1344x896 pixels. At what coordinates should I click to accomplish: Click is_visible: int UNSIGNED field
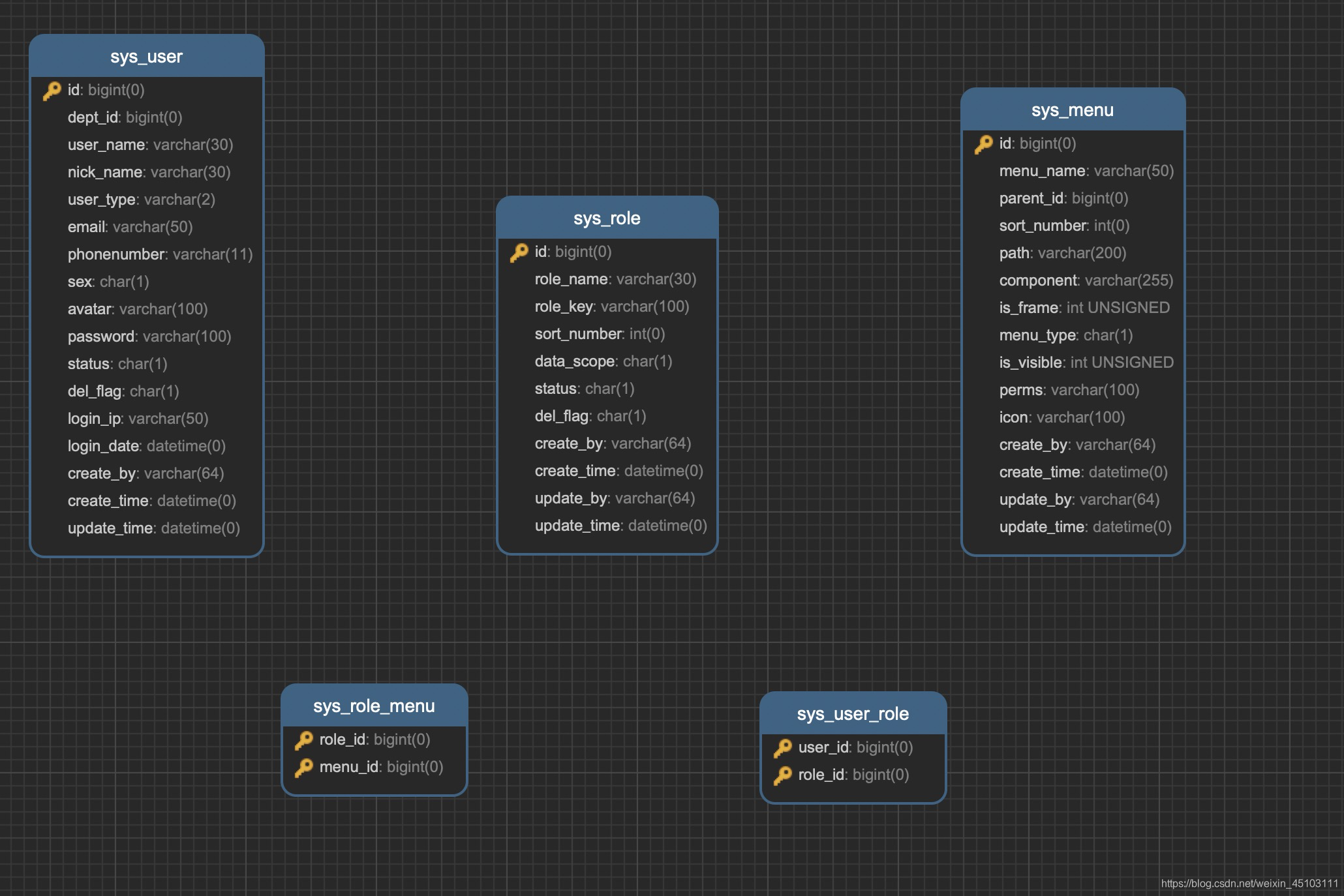click(x=1087, y=363)
